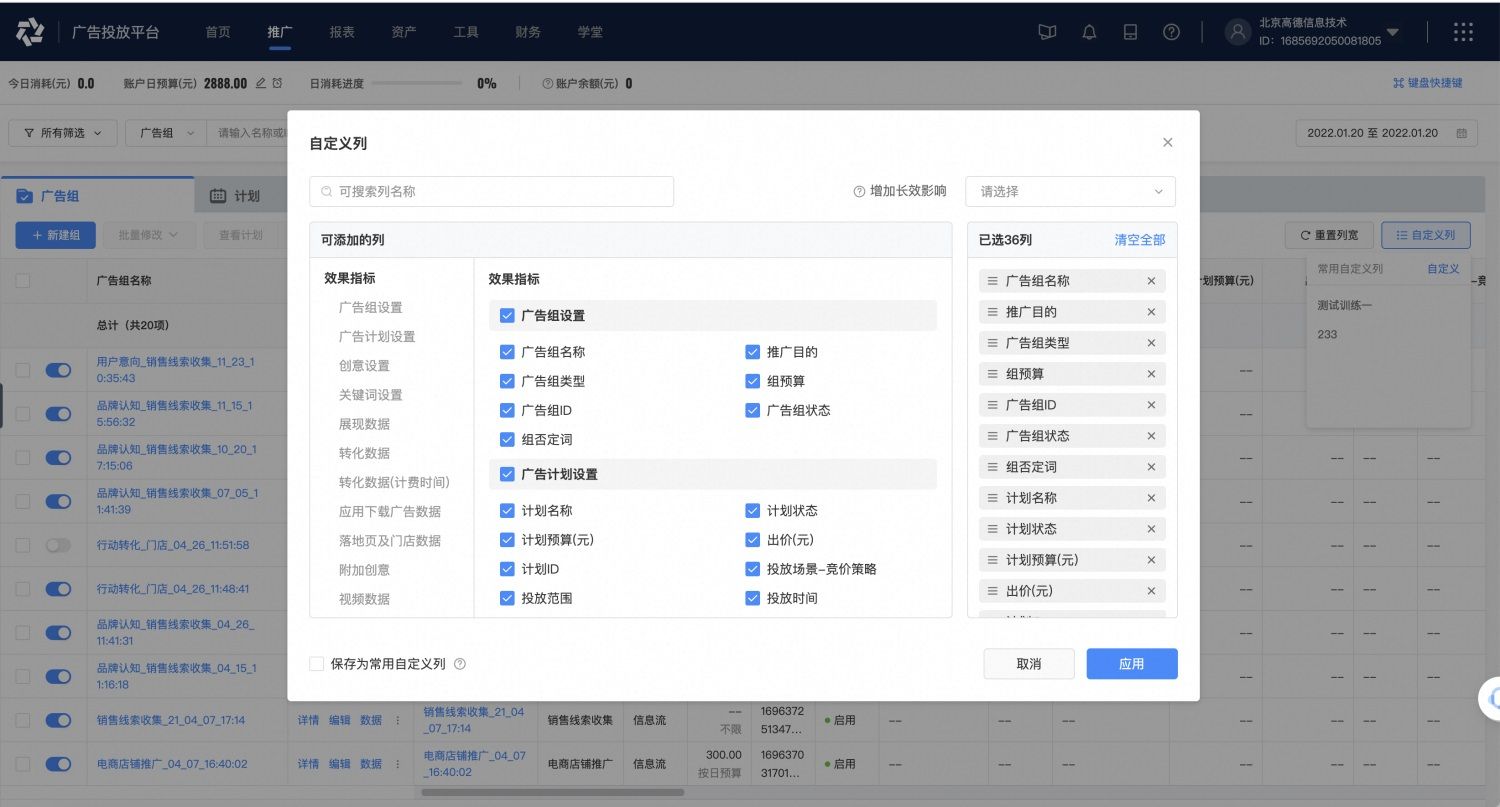This screenshot has height=807, width=1500.
Task: Close the 自定义列 dialog
Action: [1167, 143]
